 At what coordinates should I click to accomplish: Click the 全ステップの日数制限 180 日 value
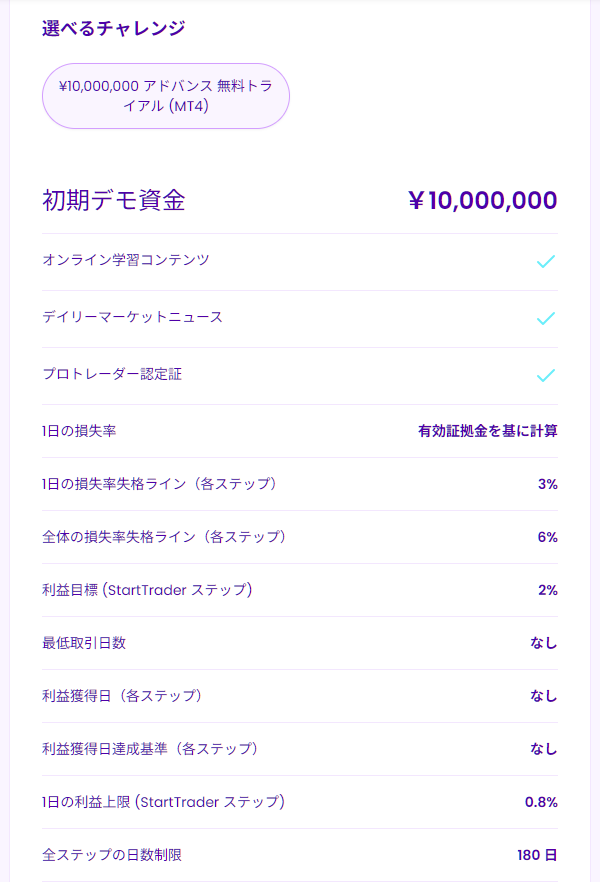(537, 855)
